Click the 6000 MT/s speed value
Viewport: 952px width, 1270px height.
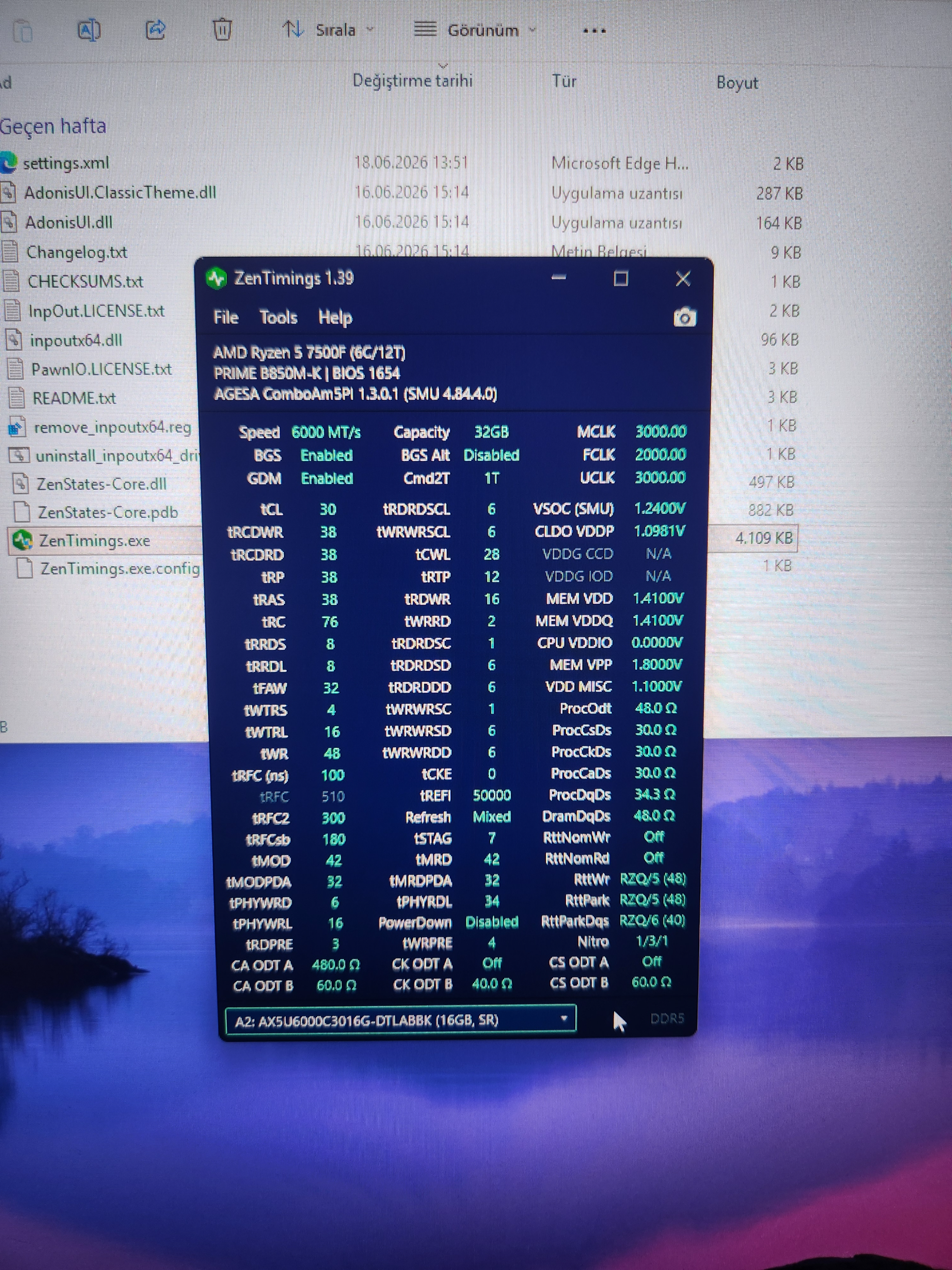[326, 433]
